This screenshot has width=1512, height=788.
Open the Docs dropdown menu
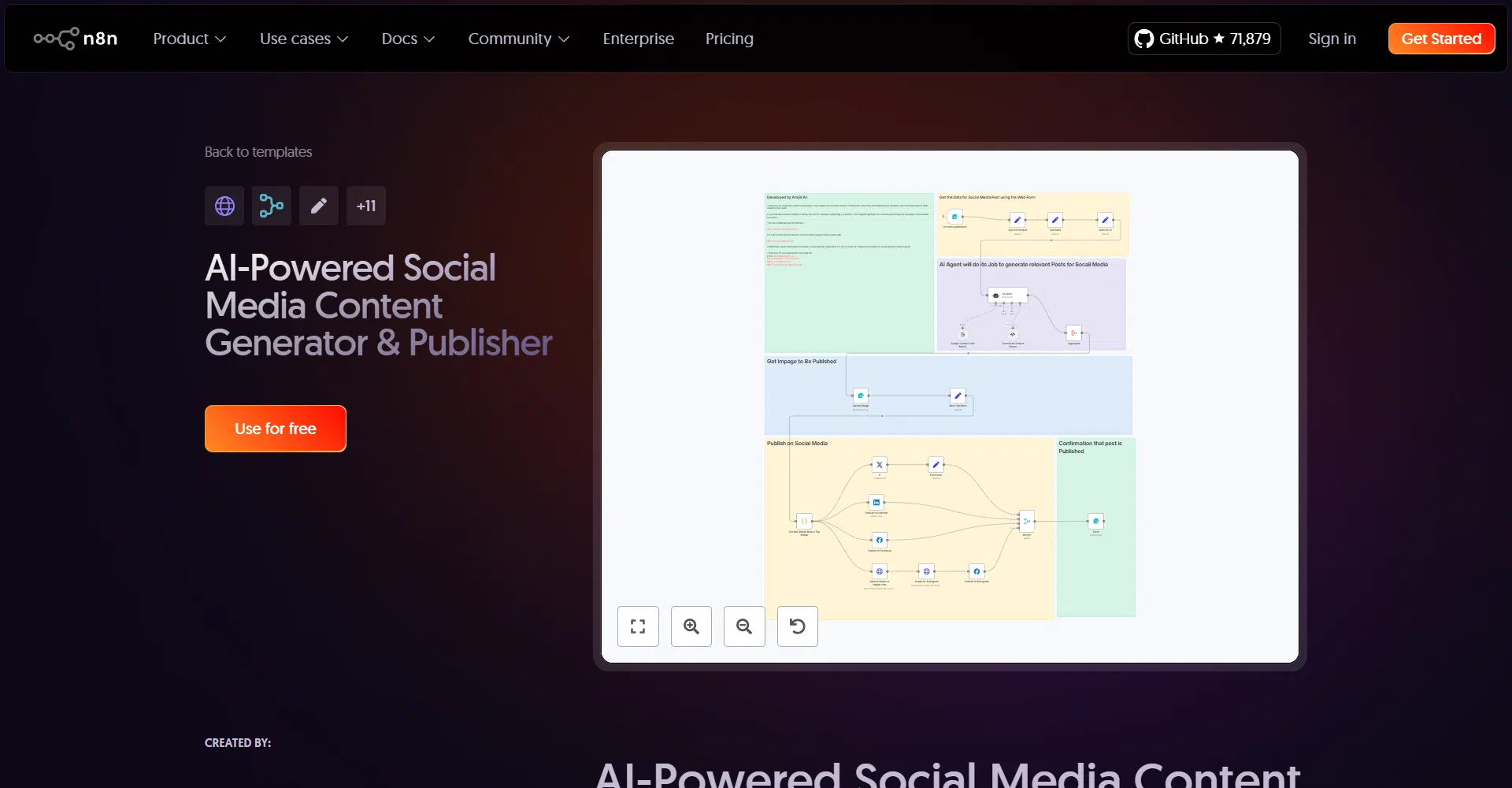pyautogui.click(x=408, y=39)
